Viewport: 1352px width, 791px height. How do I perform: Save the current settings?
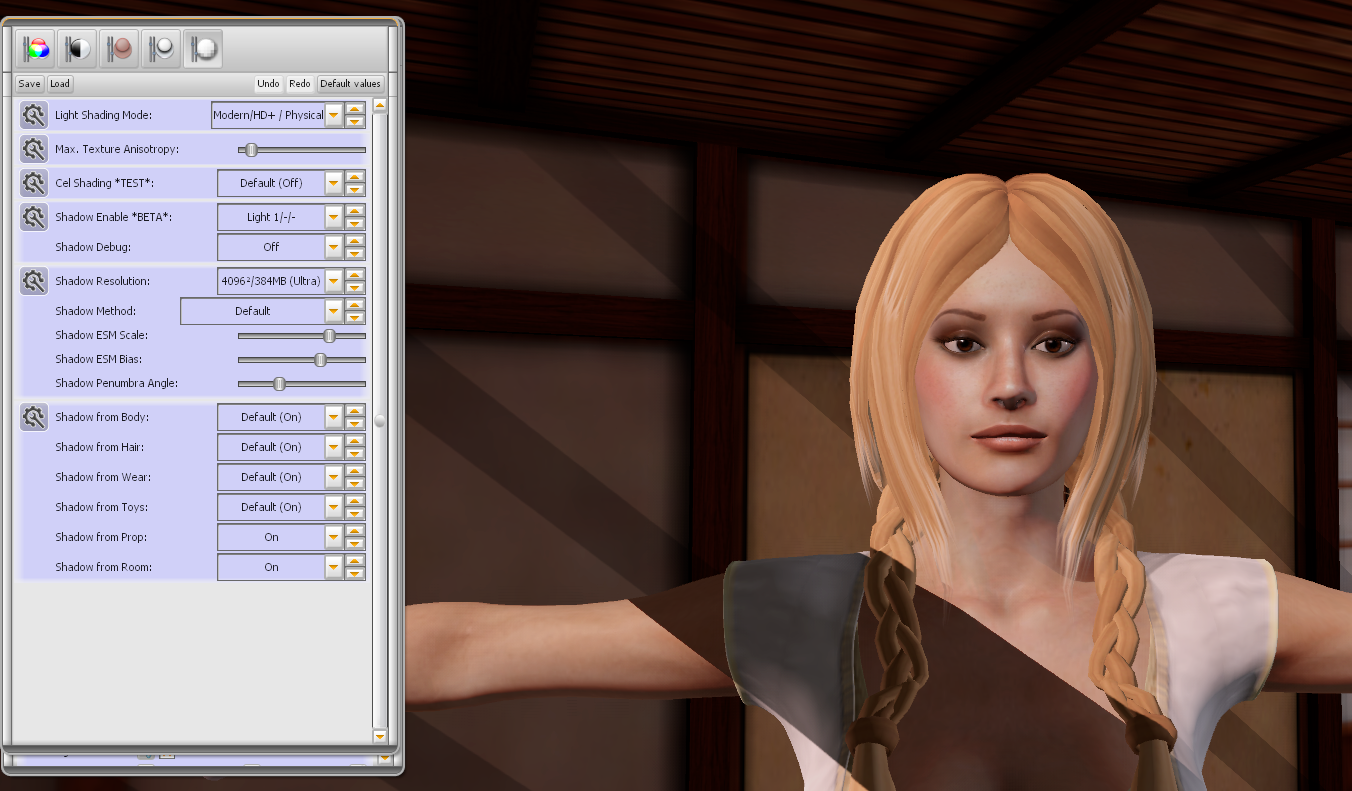(30, 84)
